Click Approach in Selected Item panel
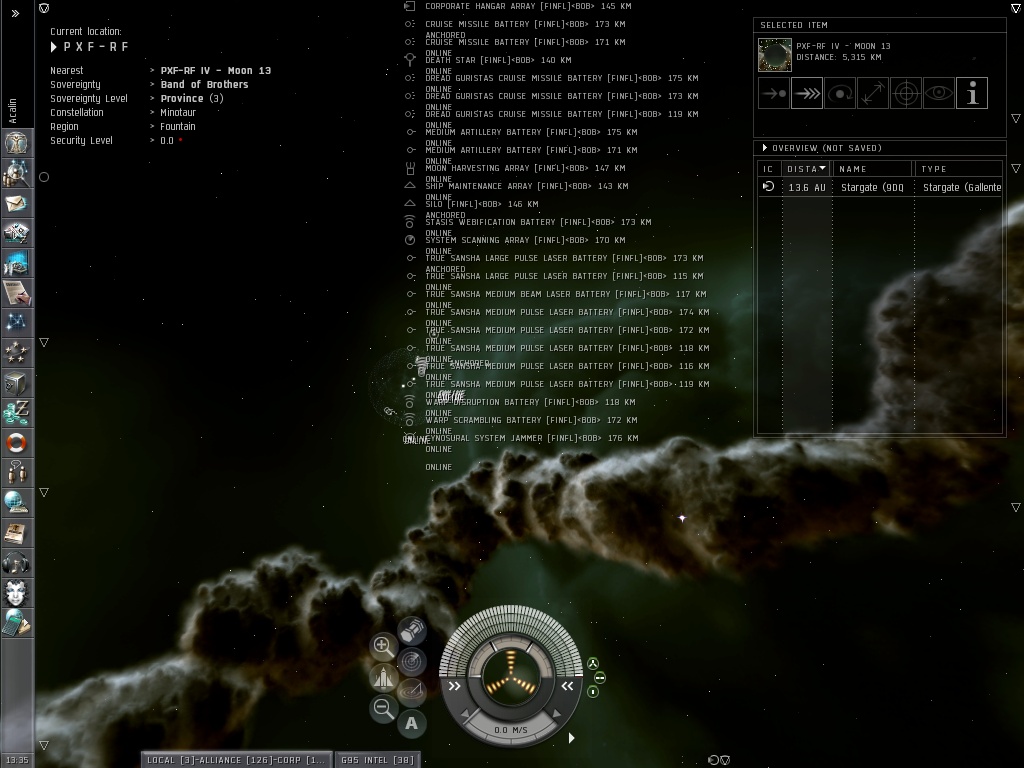Screen dimensions: 1024x768 [774, 93]
